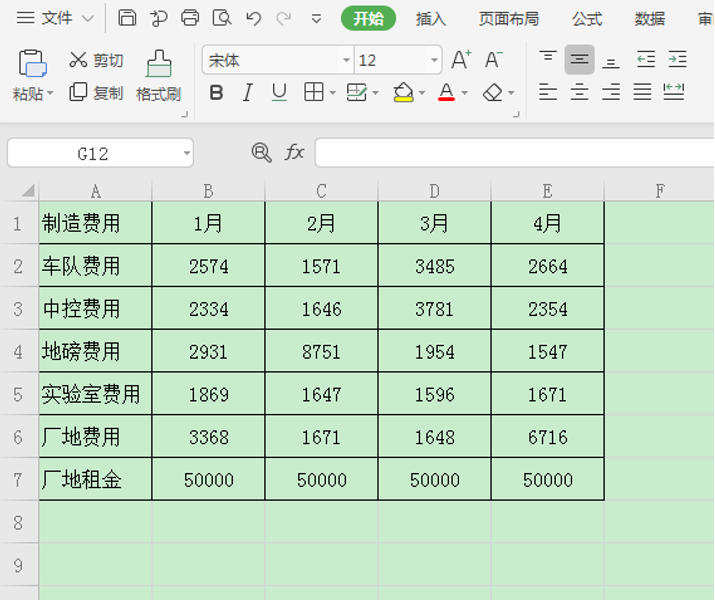Click the Save icon
This screenshot has width=715, height=600.
[x=127, y=18]
